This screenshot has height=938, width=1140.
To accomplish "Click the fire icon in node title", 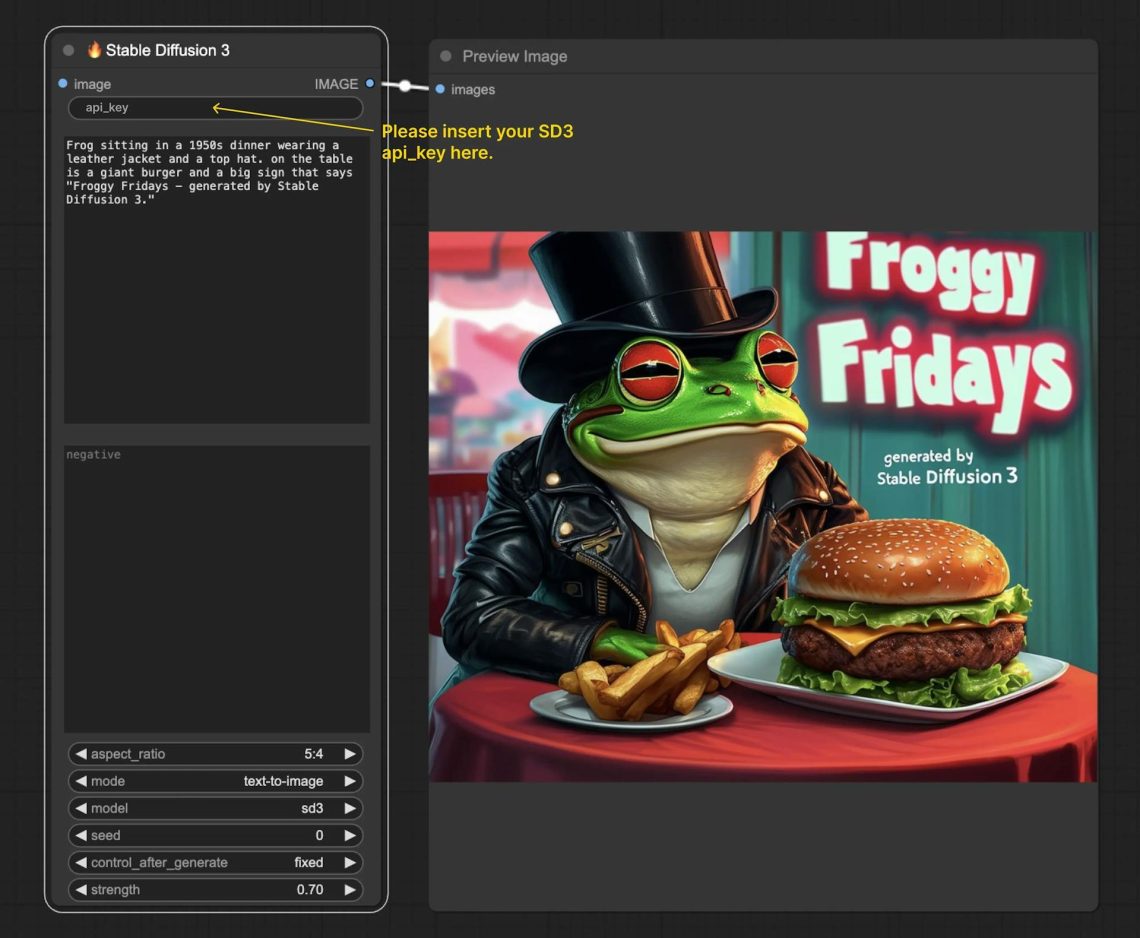I will (x=94, y=50).
